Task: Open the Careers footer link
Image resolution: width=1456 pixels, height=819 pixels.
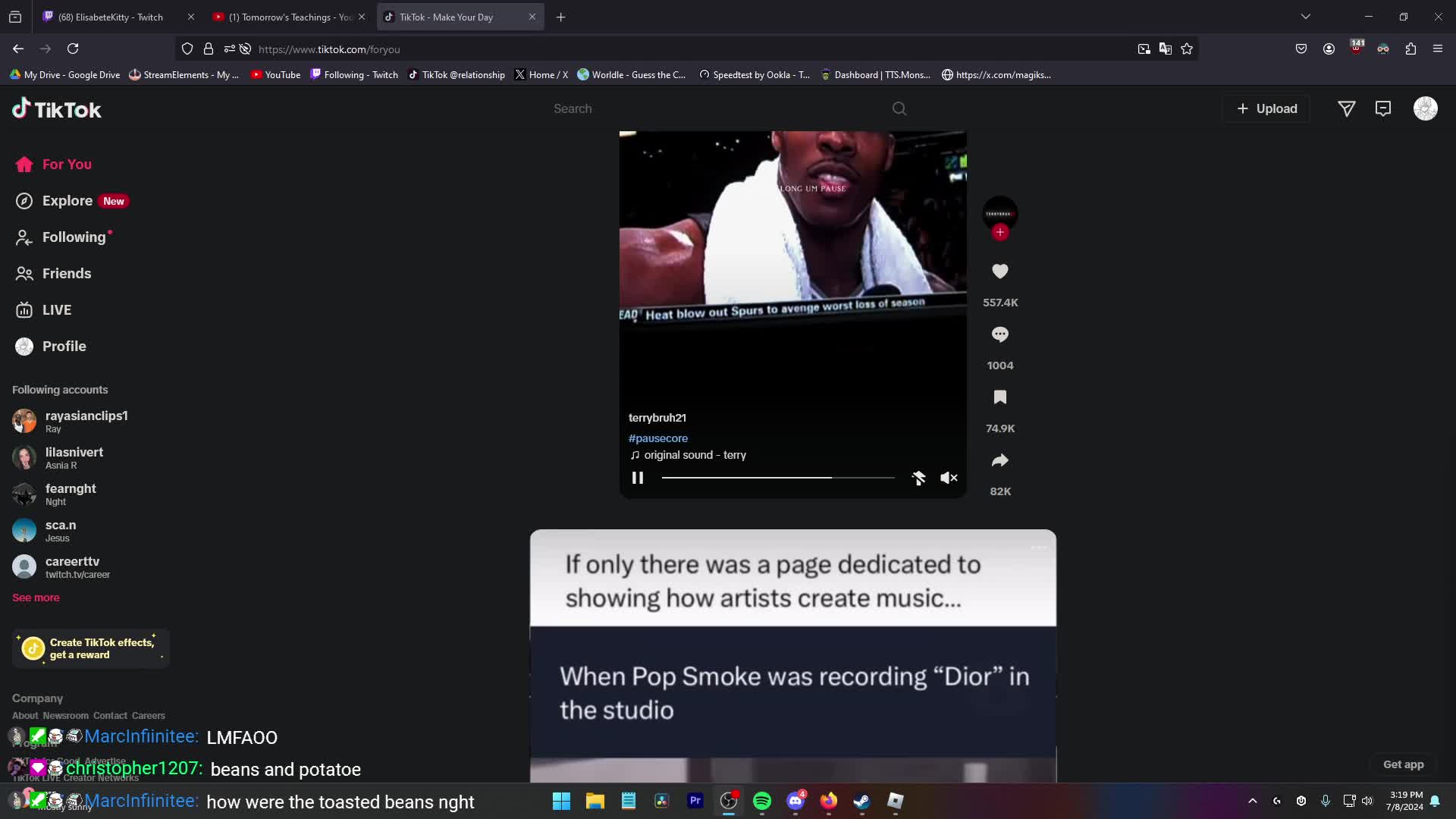Action: (148, 716)
